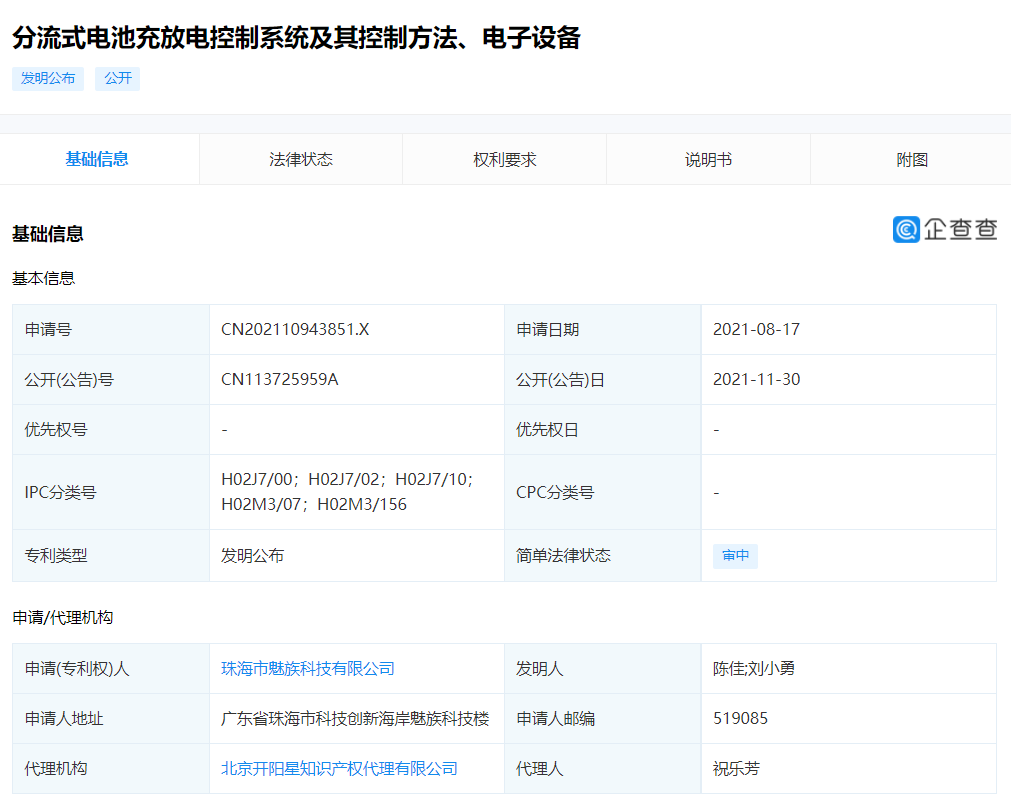Click the 基础信息 tab
Image resolution: width=1011 pixels, height=810 pixels.
point(97,159)
